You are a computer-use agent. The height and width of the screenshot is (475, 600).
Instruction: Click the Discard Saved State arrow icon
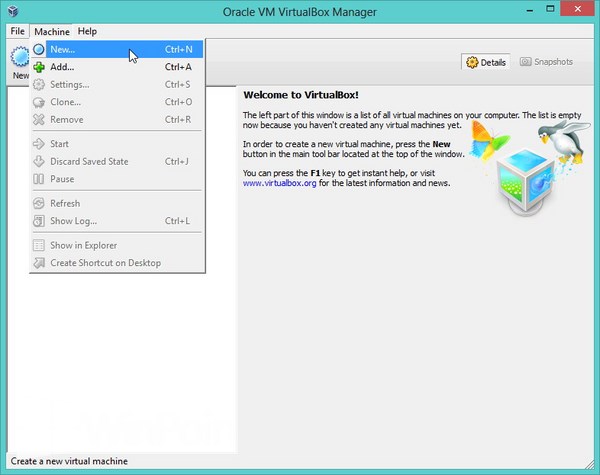[39, 162]
